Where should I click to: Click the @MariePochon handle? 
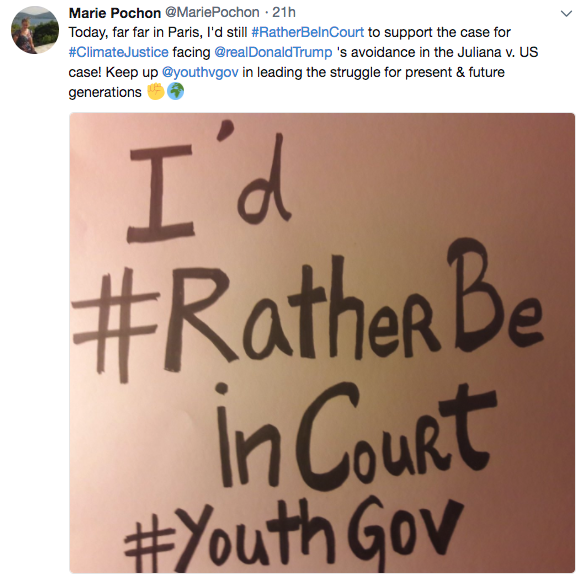[212, 13]
